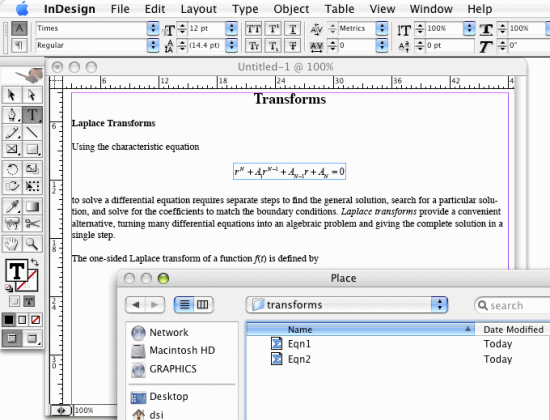Swap fill and stroke arrows
The width and height of the screenshot is (550, 420).
point(34,262)
